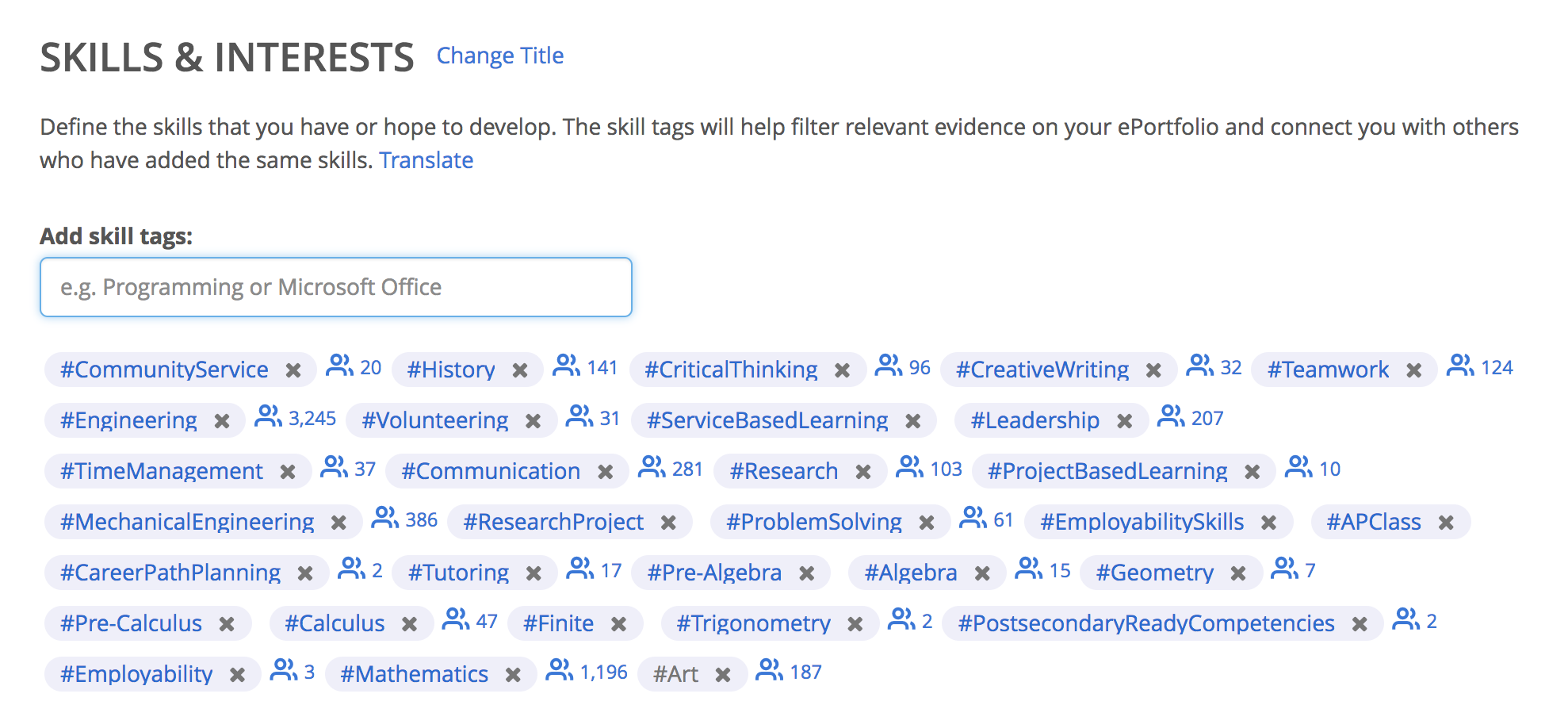Delete the #APClass skill tag
1568x728 pixels.
click(x=1446, y=523)
